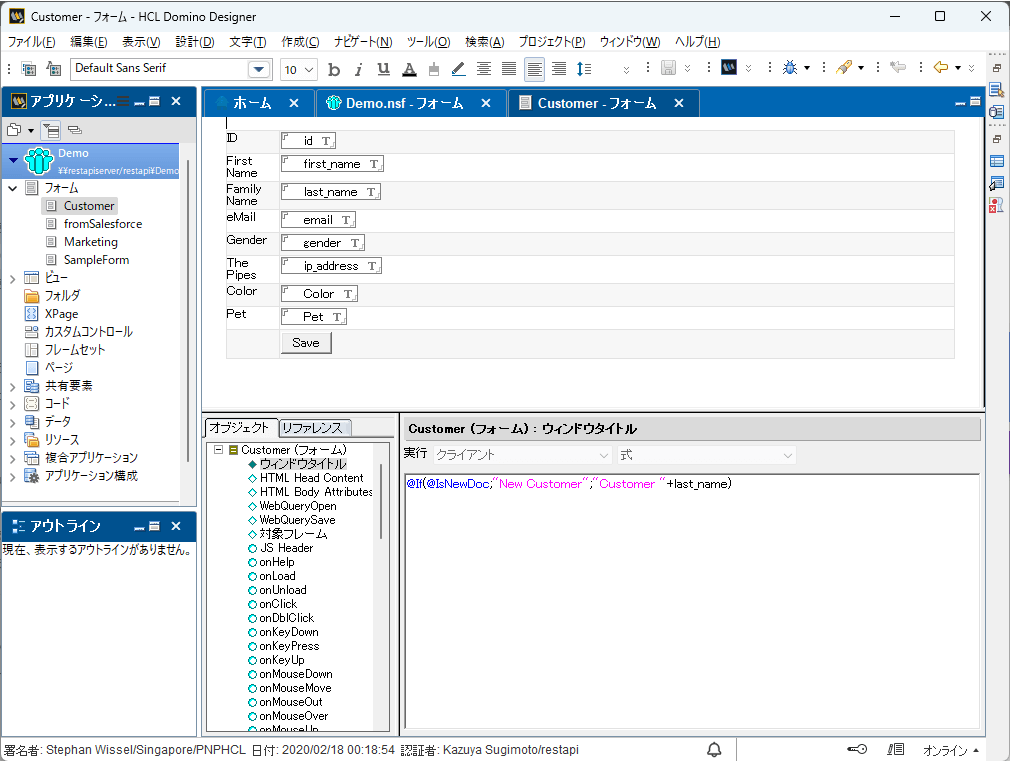This screenshot has width=1010, height=761.
Task: Expand the コード tree node
Action: [12, 405]
